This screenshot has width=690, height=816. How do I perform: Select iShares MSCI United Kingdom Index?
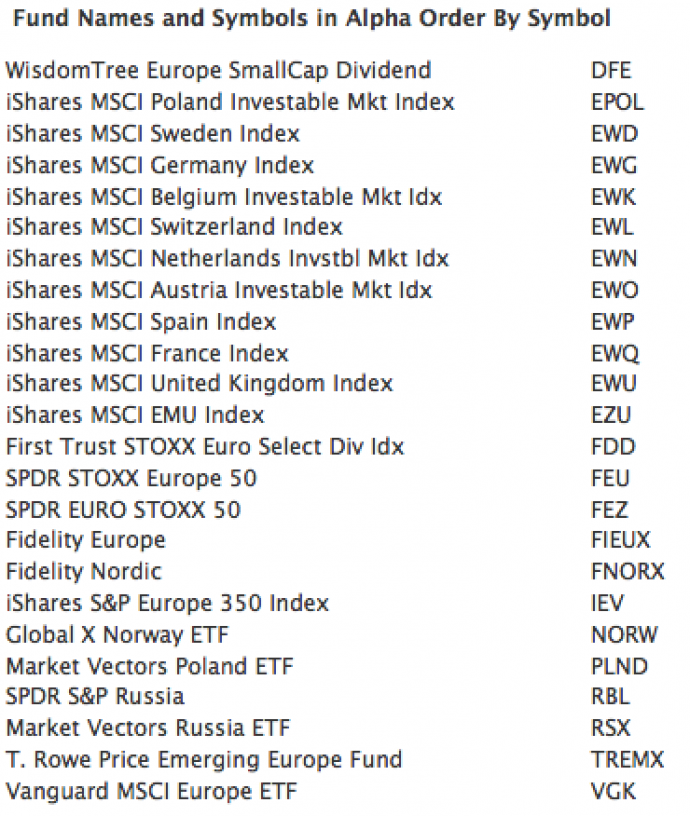point(199,384)
